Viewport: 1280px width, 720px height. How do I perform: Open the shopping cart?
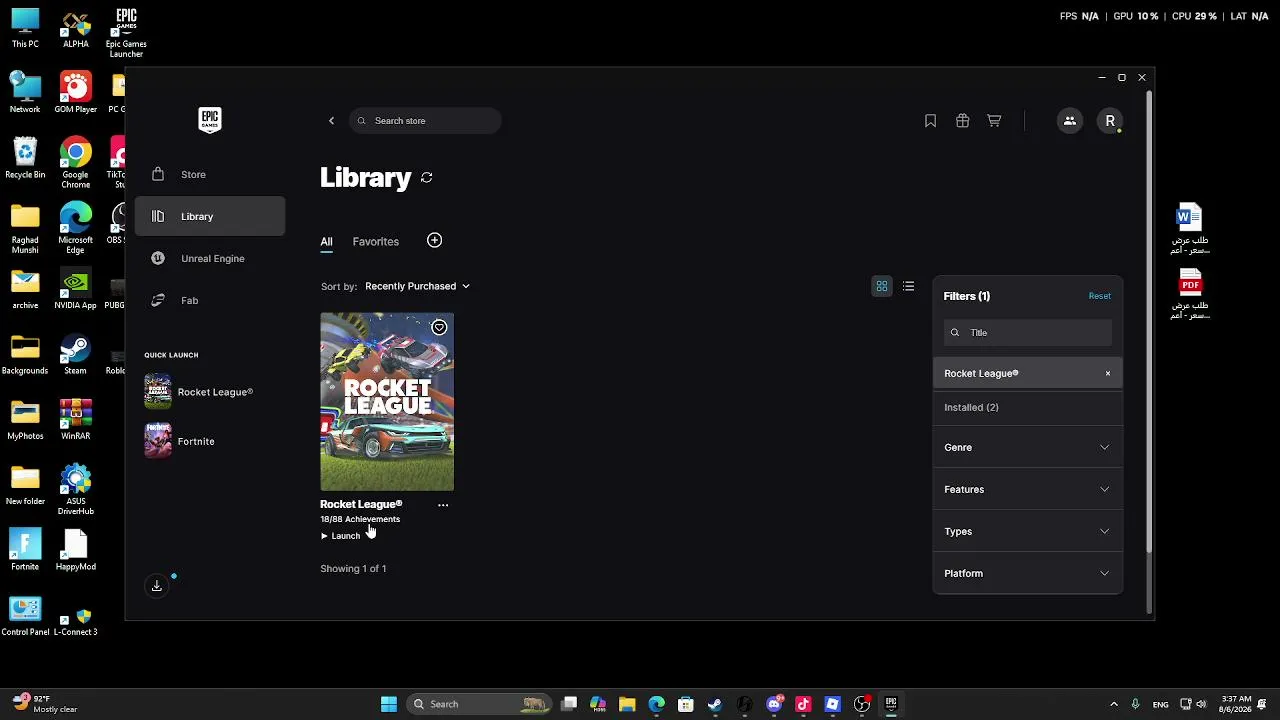pos(994,121)
